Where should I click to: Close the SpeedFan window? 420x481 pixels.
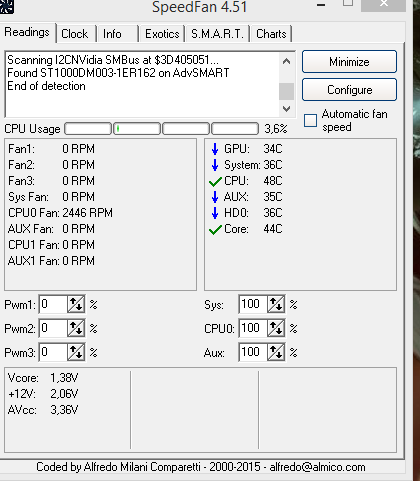click(x=383, y=4)
